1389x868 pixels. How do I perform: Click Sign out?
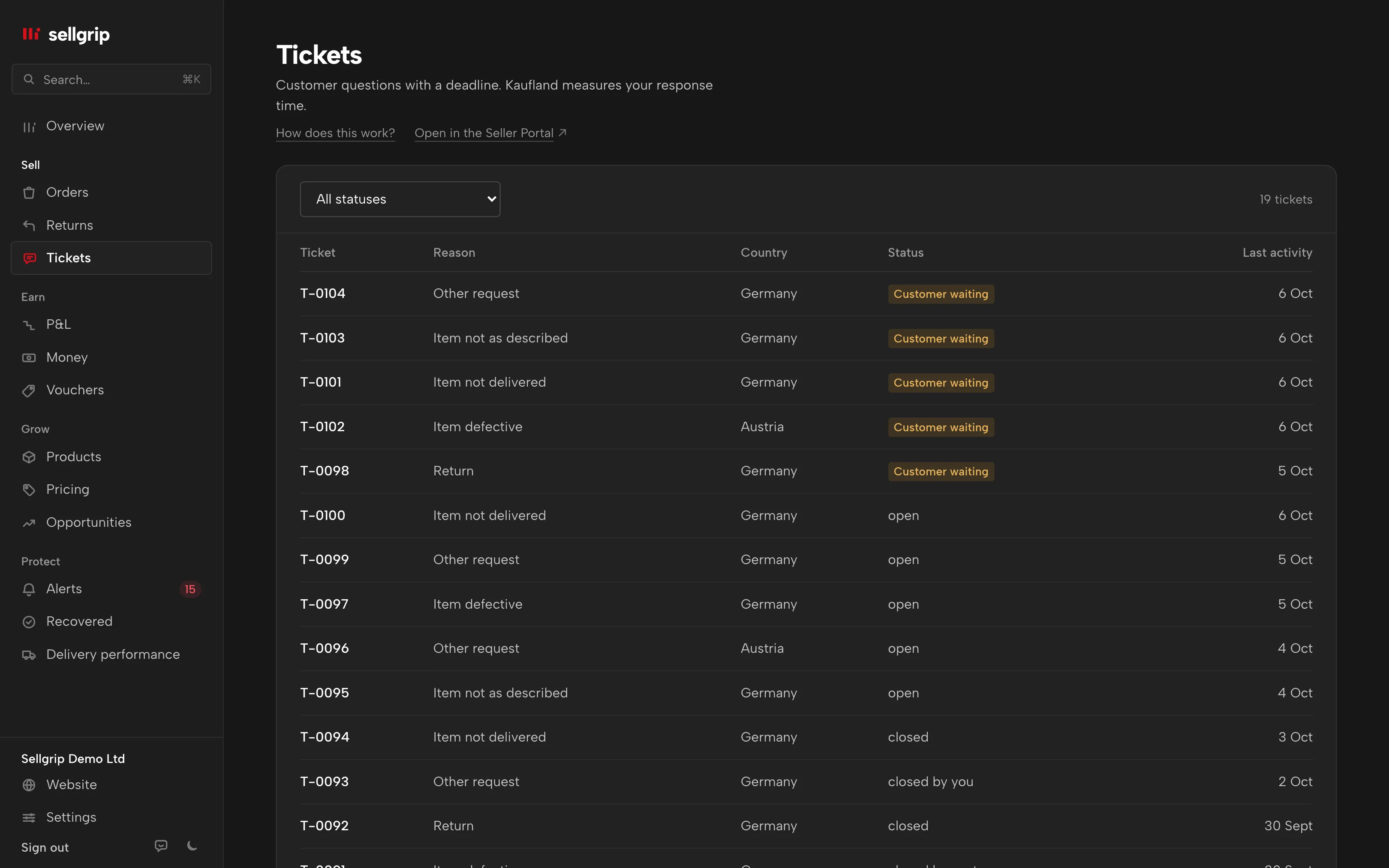[45, 847]
